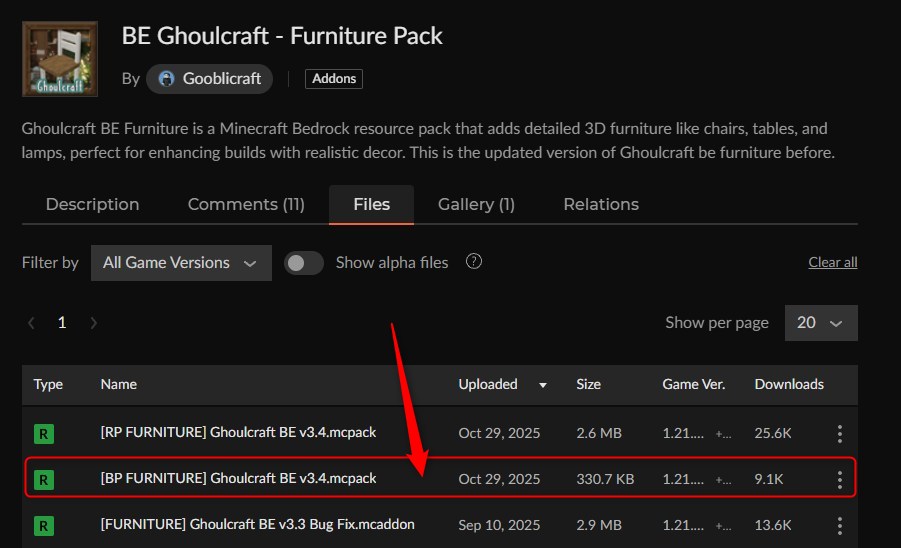Screen dimensions: 901x548
Task: Click the 25.6K downloads value
Action: tap(773, 433)
